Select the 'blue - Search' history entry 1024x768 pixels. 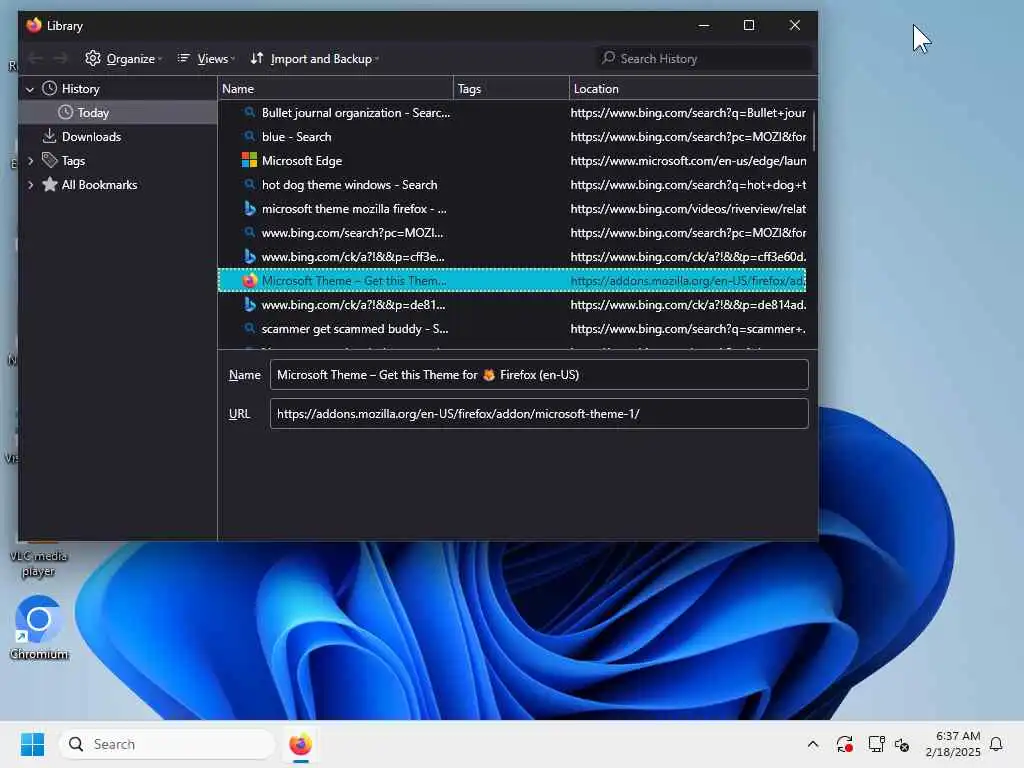pyautogui.click(x=512, y=137)
